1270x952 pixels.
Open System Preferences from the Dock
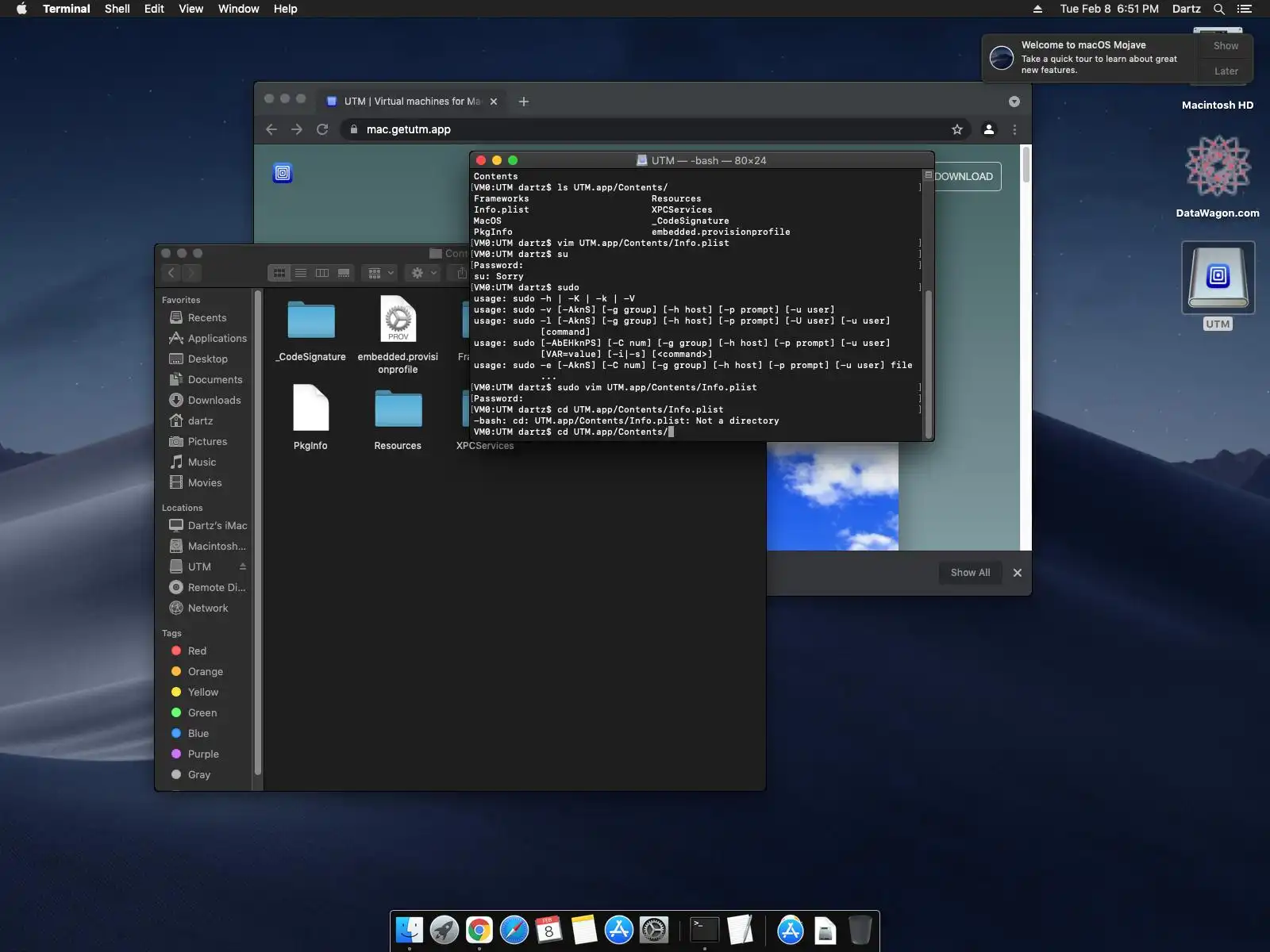tap(654, 930)
